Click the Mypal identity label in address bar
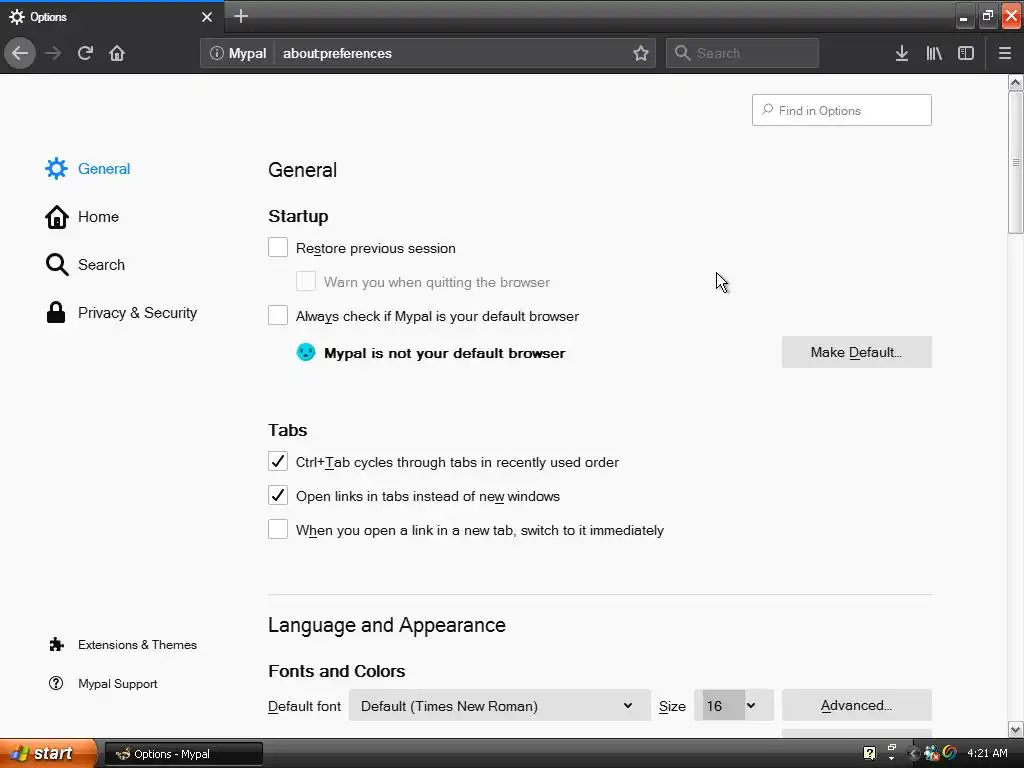Viewport: 1024px width, 768px height. [x=247, y=53]
